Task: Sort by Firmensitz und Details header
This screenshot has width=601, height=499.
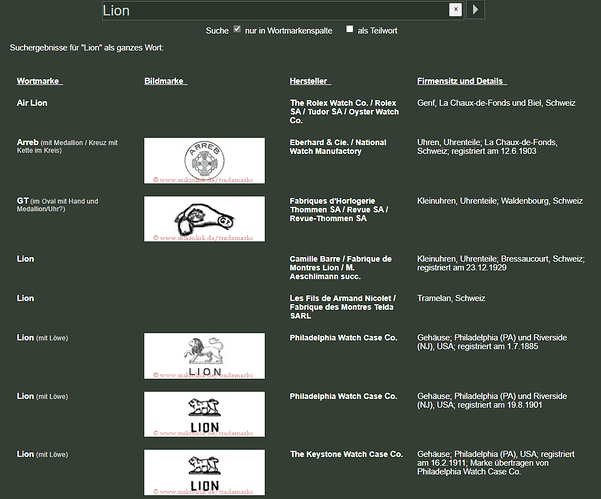Action: (x=462, y=81)
